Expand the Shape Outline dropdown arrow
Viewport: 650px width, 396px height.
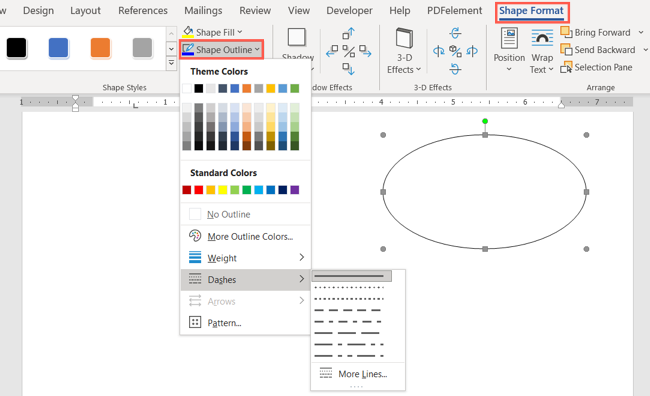pos(257,49)
